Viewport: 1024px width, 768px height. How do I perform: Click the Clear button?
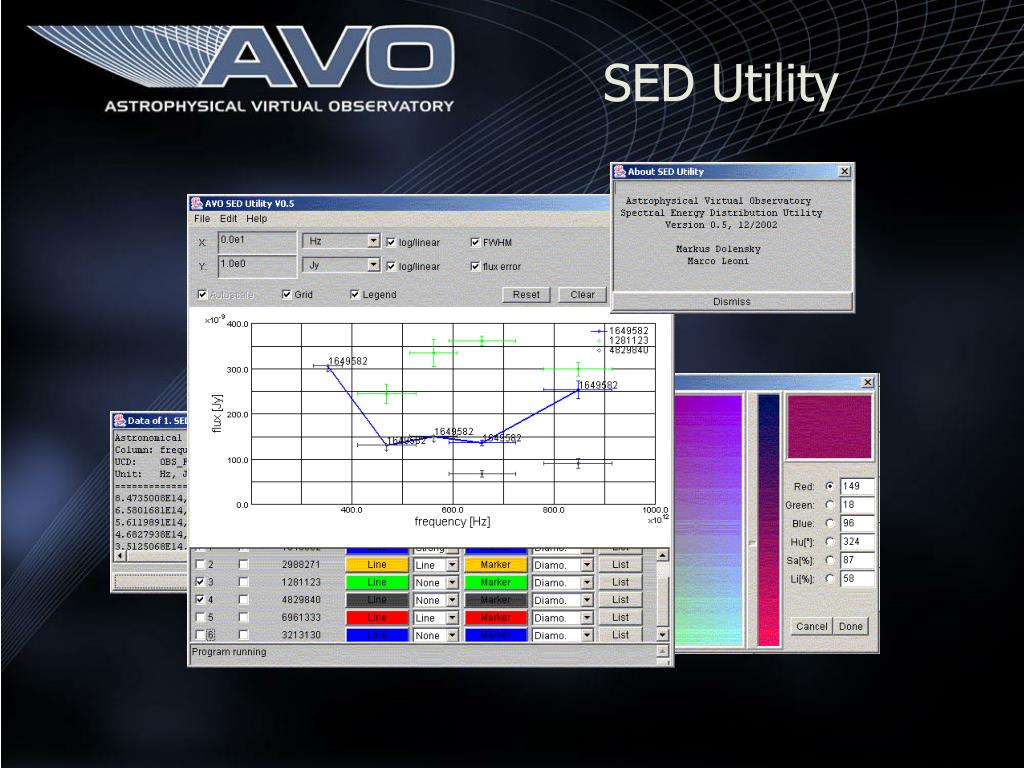pyautogui.click(x=583, y=295)
